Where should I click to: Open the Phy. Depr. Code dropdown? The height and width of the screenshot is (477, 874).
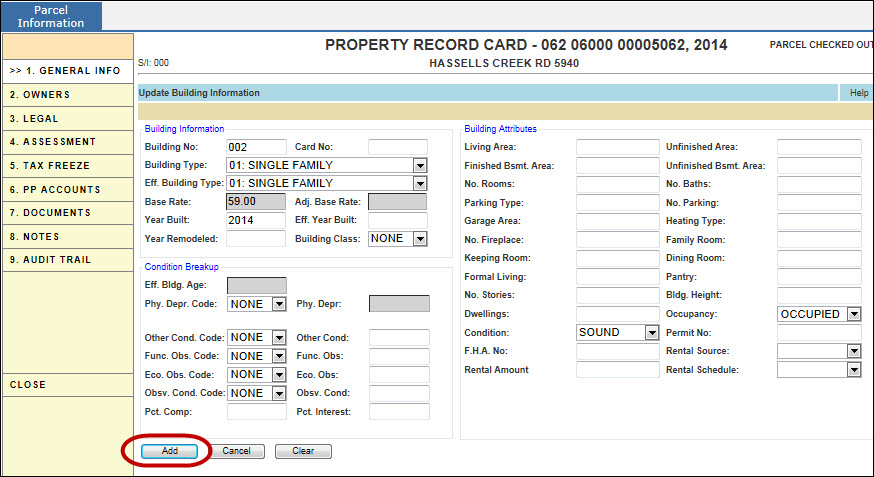(x=279, y=304)
